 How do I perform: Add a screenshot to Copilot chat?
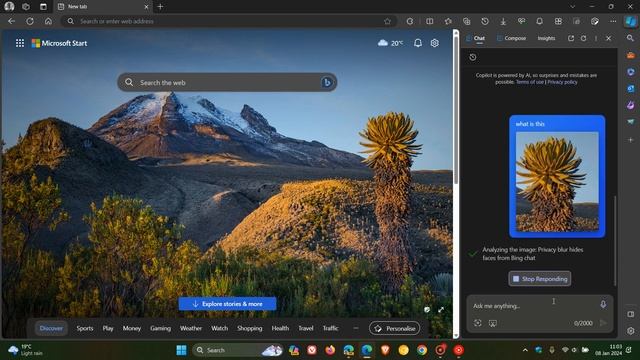coord(493,323)
